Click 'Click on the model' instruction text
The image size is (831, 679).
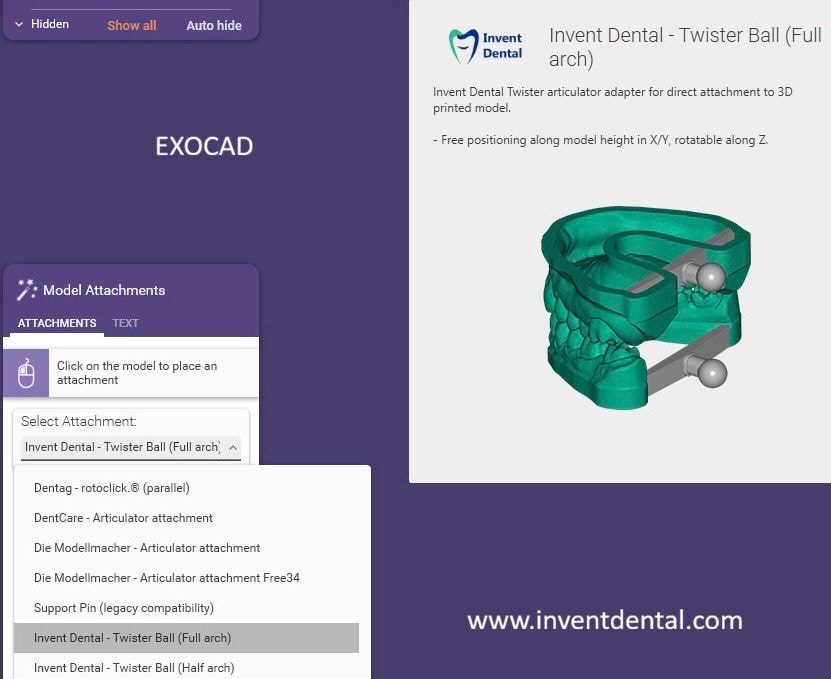(137, 373)
